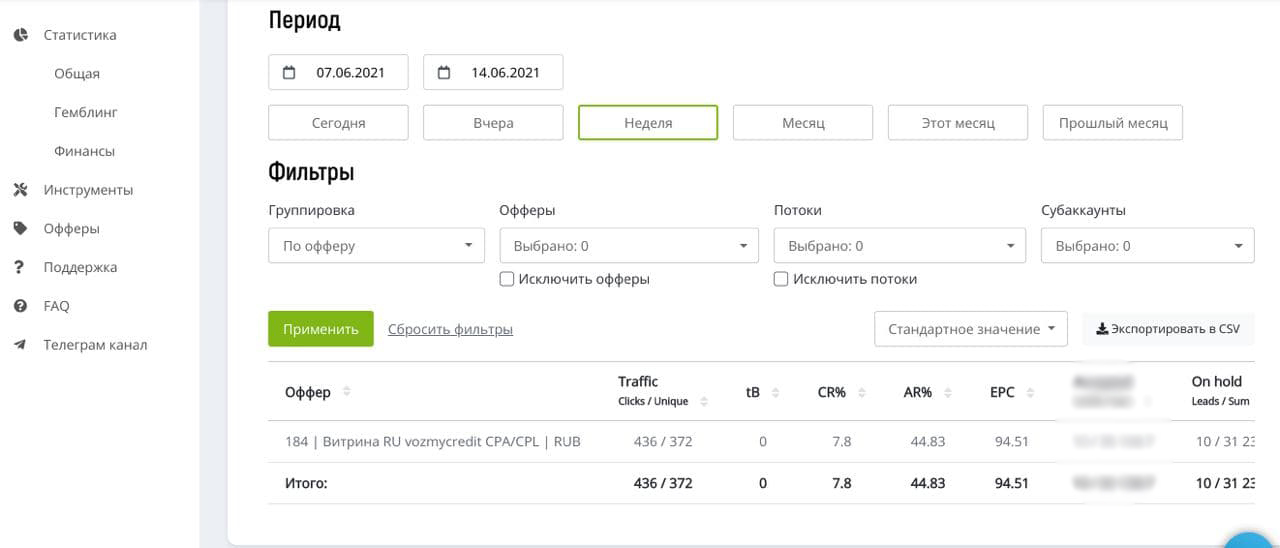Select Вчера period button
Viewport: 1280px width, 548px height.
coord(493,123)
